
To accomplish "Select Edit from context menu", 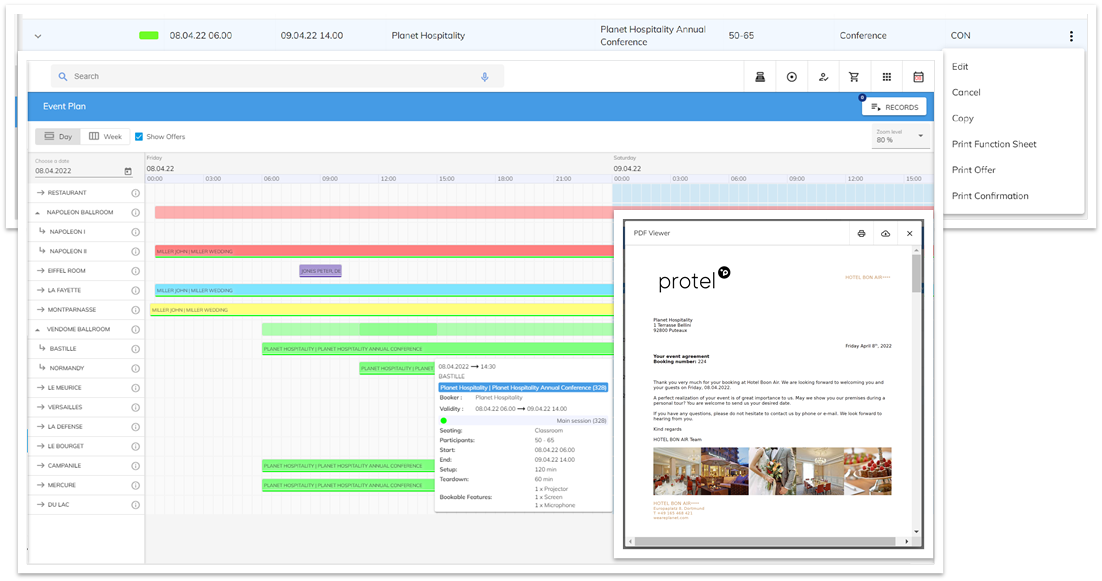I will 960,67.
